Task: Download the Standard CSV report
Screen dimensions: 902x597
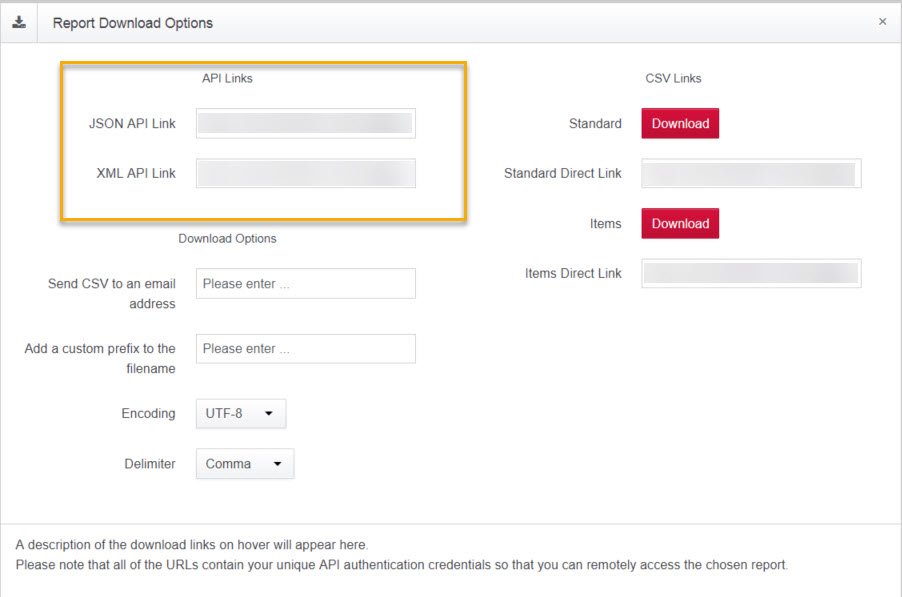Action: (x=680, y=123)
